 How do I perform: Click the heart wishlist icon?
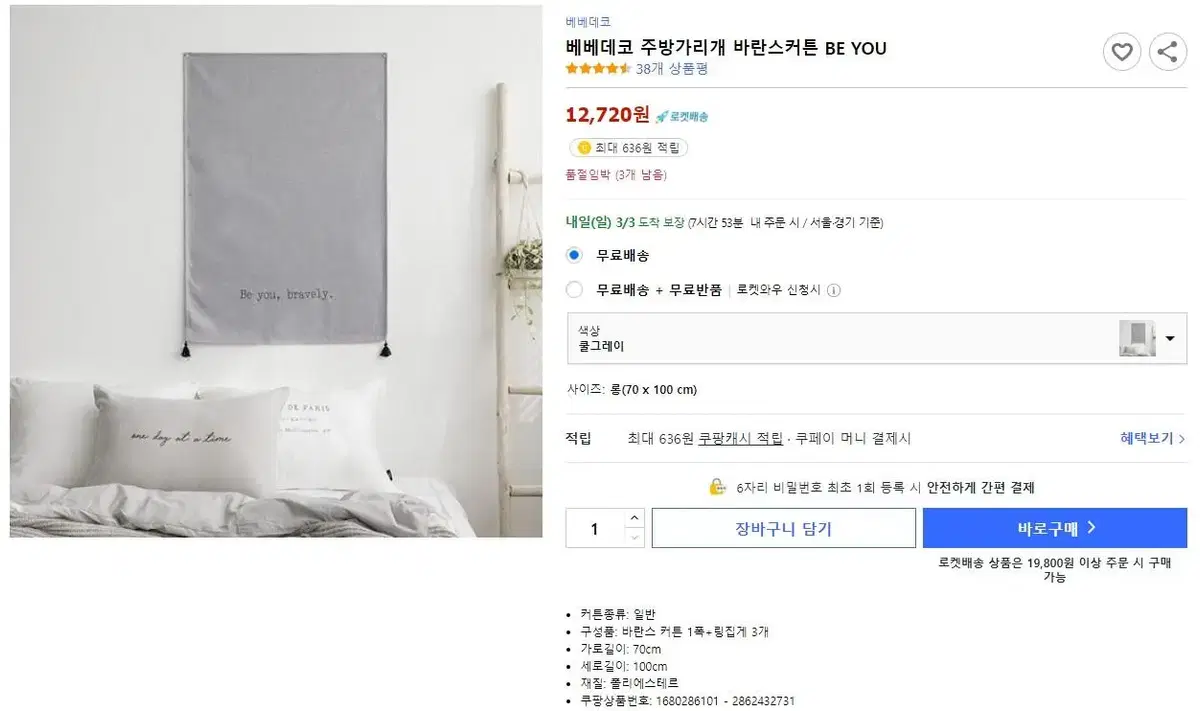click(x=1122, y=51)
